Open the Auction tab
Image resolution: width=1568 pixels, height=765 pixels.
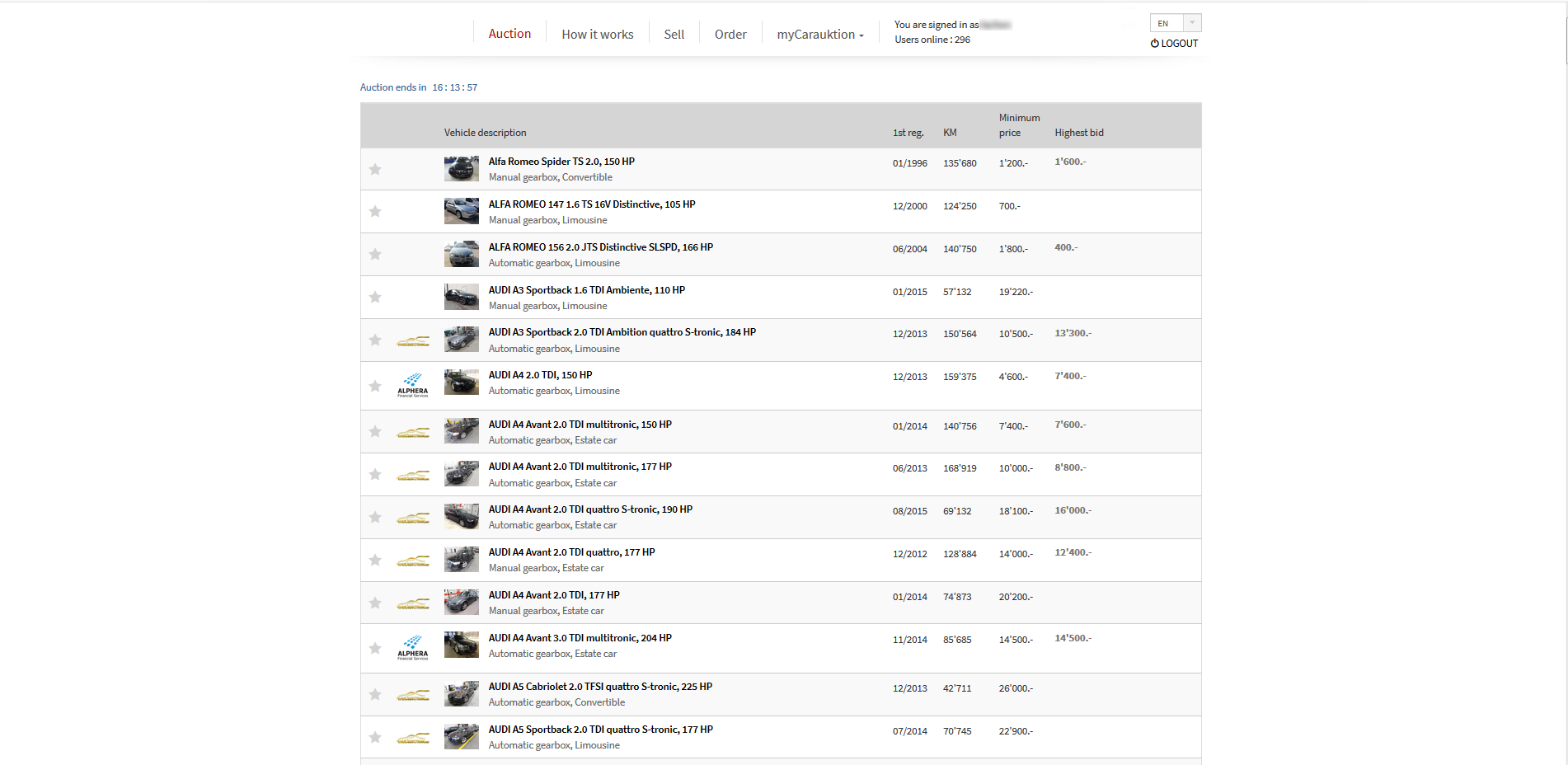click(x=509, y=34)
